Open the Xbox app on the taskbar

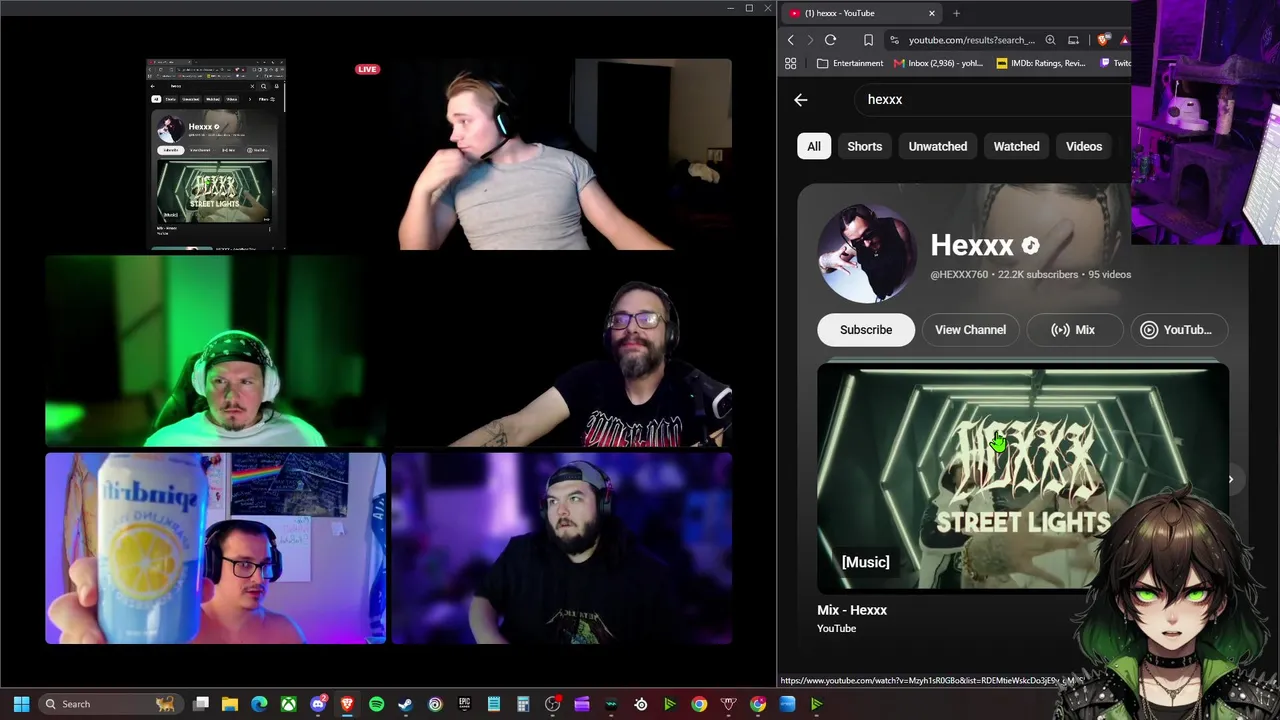click(288, 704)
